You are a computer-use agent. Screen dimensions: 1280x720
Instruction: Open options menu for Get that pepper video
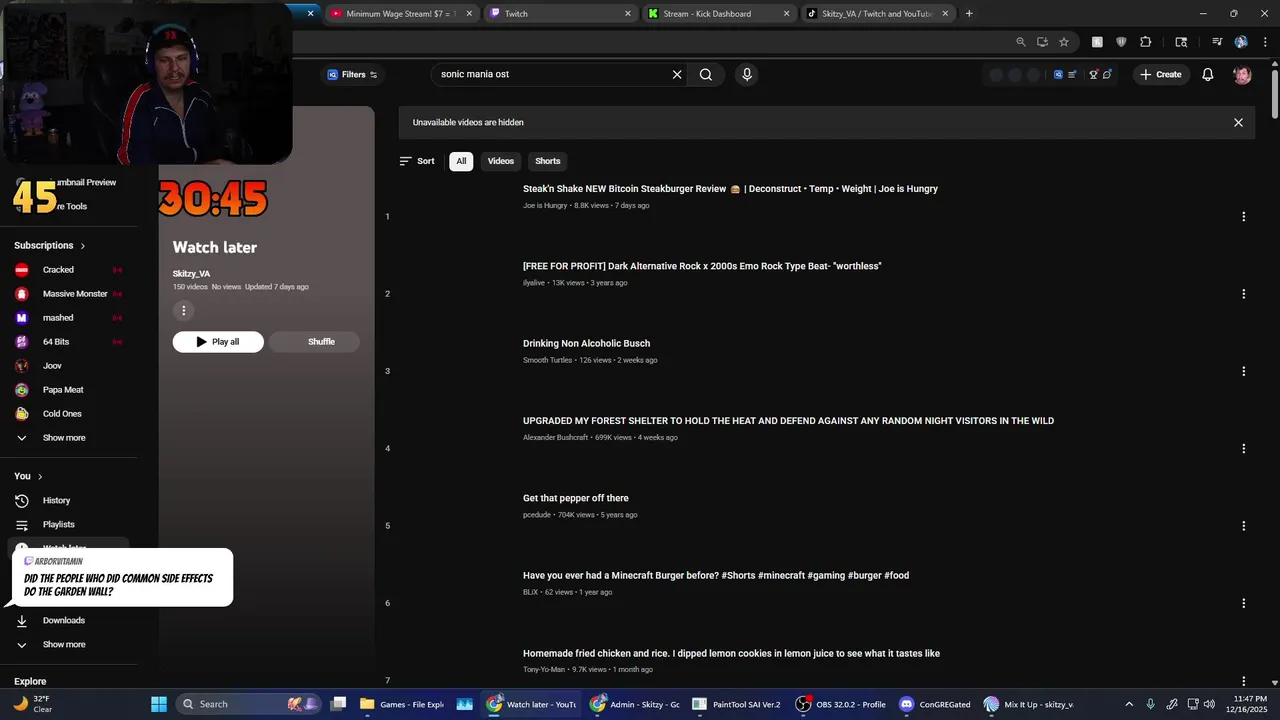point(1244,526)
